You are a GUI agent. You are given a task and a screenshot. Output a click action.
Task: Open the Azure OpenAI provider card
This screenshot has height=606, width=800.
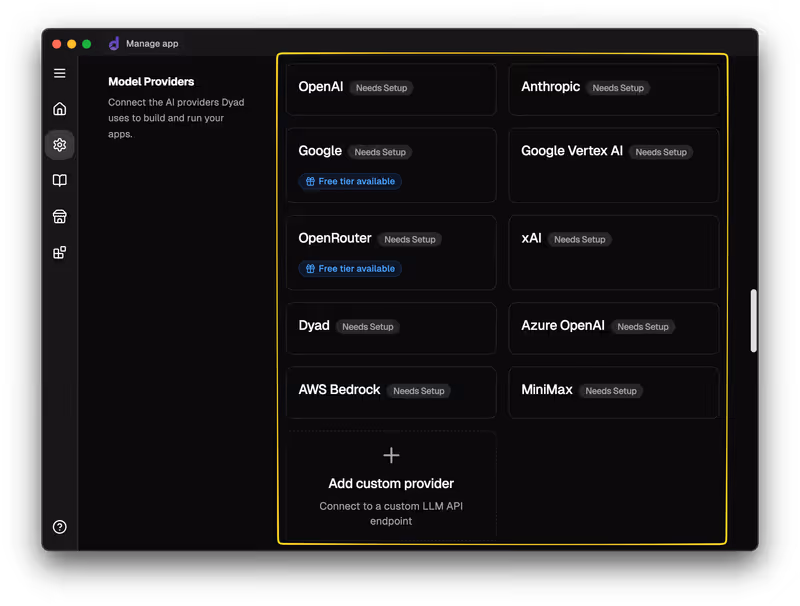coord(614,328)
